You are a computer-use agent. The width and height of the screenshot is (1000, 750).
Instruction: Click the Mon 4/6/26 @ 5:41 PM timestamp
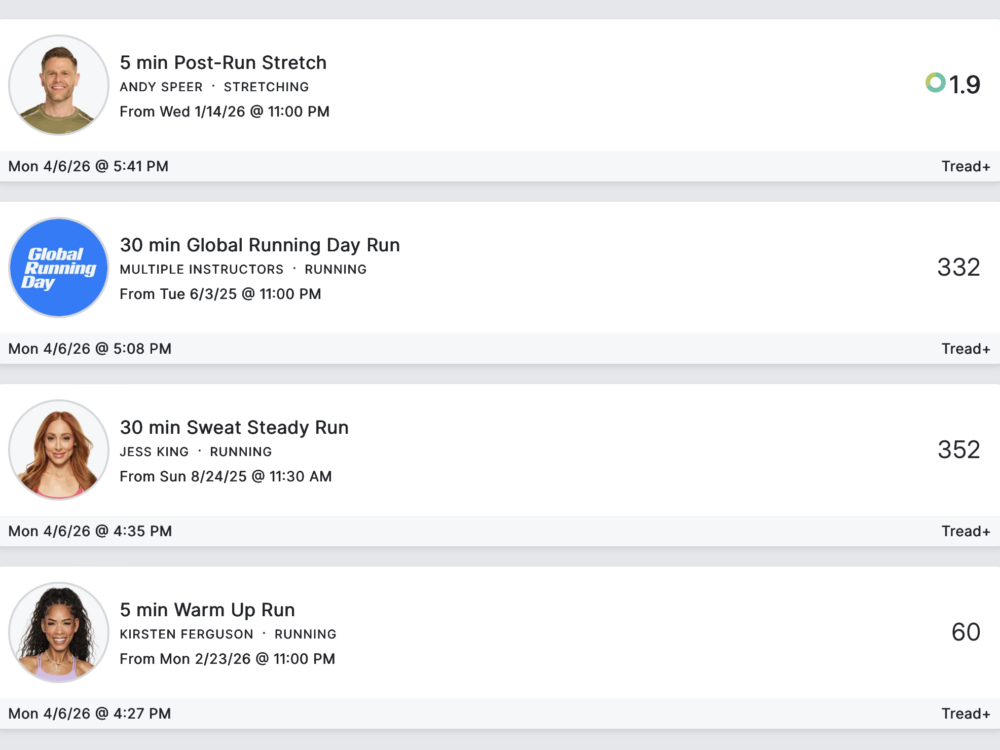(x=88, y=166)
